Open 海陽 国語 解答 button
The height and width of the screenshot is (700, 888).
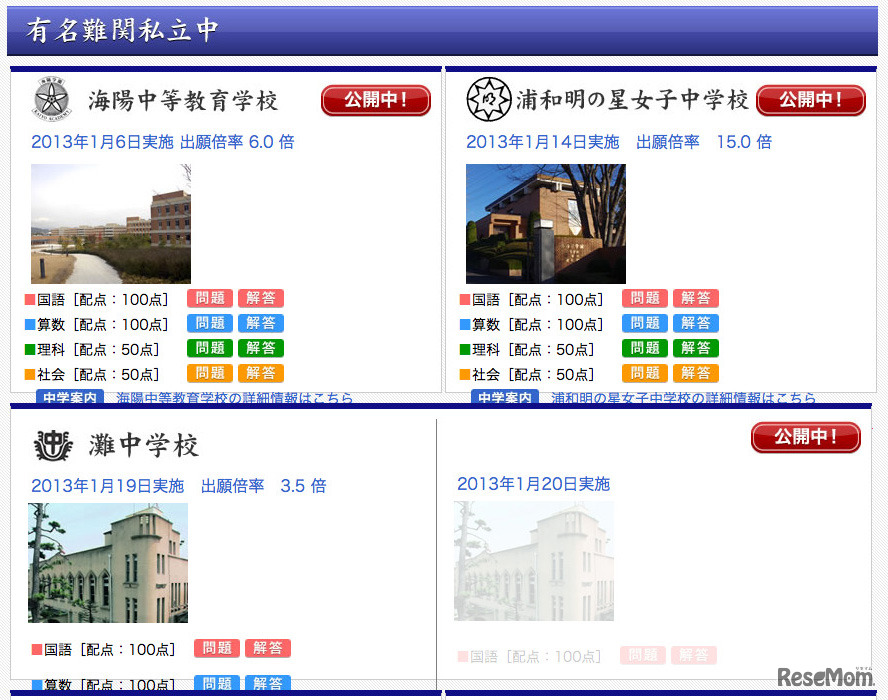pos(261,298)
